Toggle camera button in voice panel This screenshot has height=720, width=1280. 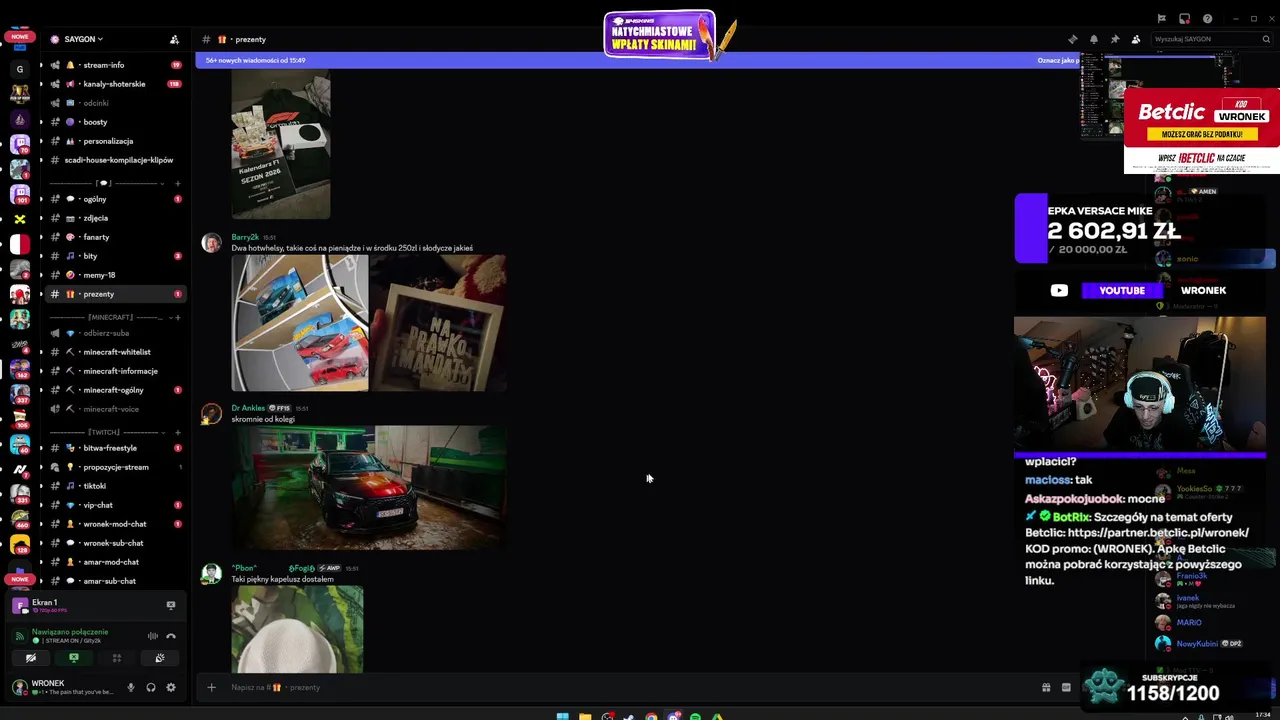tap(31, 658)
